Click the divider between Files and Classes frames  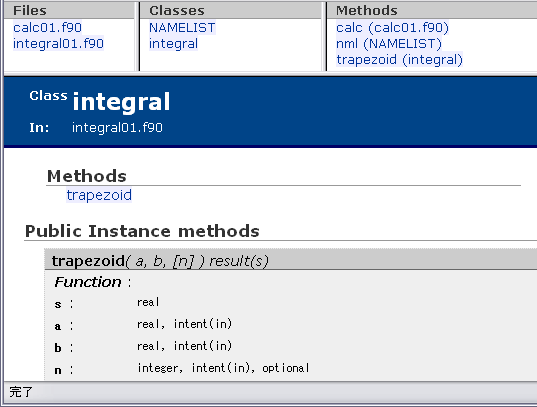(138, 36)
